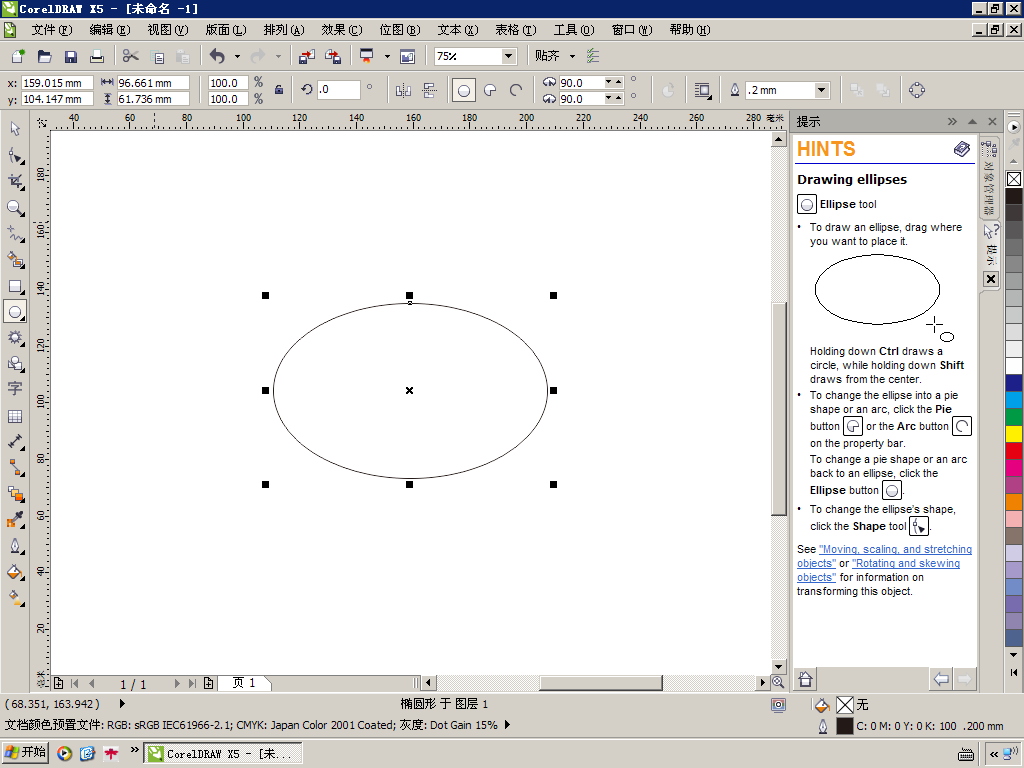Select the Crop tool in toolbox
Viewport: 1024px width, 768px height.
pos(15,181)
